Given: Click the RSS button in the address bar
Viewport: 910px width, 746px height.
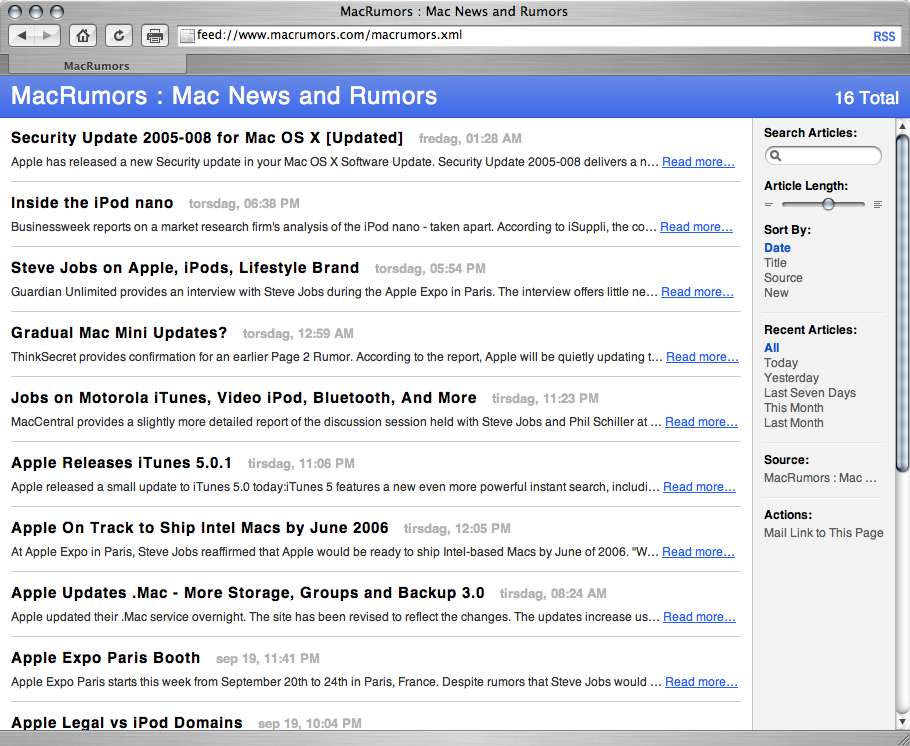Looking at the screenshot, I should pos(884,37).
